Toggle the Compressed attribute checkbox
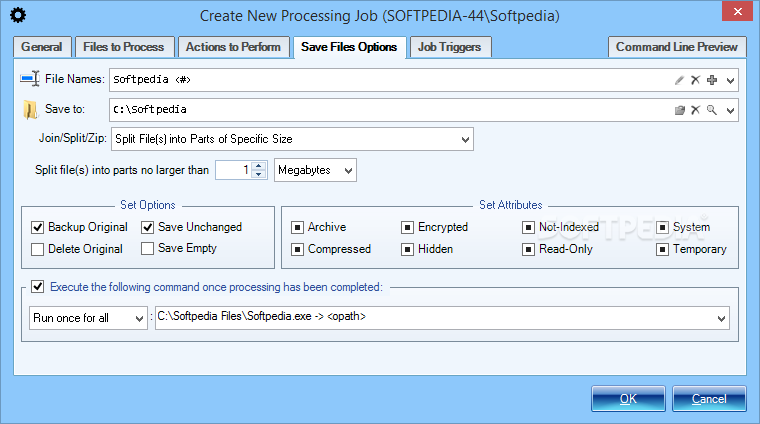Image resolution: width=760 pixels, height=424 pixels. point(297,249)
